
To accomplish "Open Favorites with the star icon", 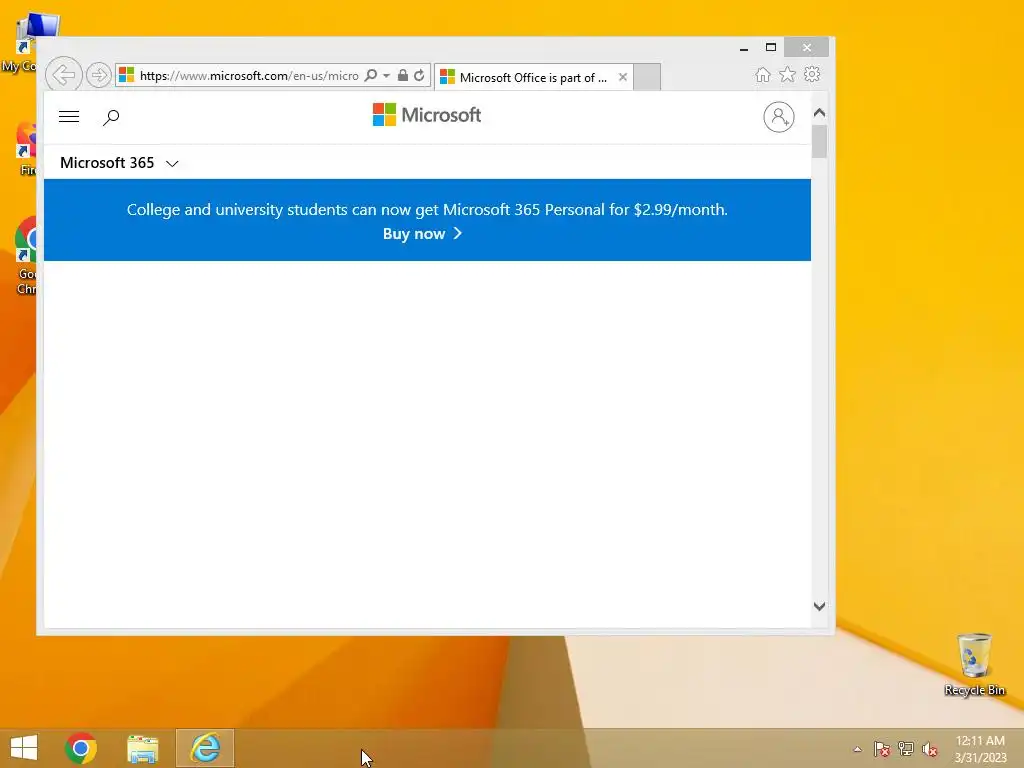I will [x=787, y=75].
